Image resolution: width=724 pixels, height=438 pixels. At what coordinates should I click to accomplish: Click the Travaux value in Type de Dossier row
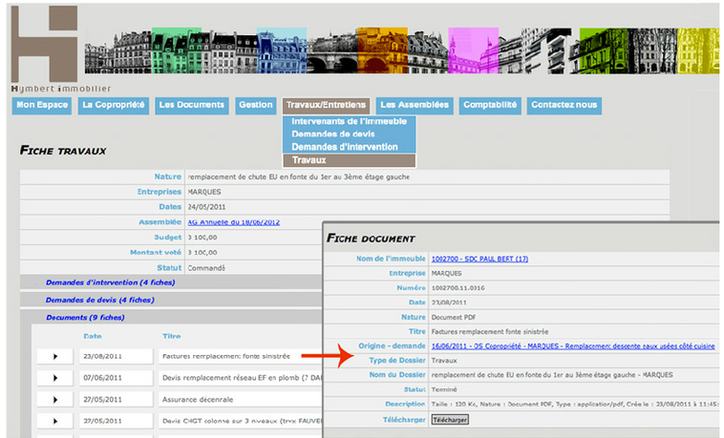pyautogui.click(x=444, y=360)
